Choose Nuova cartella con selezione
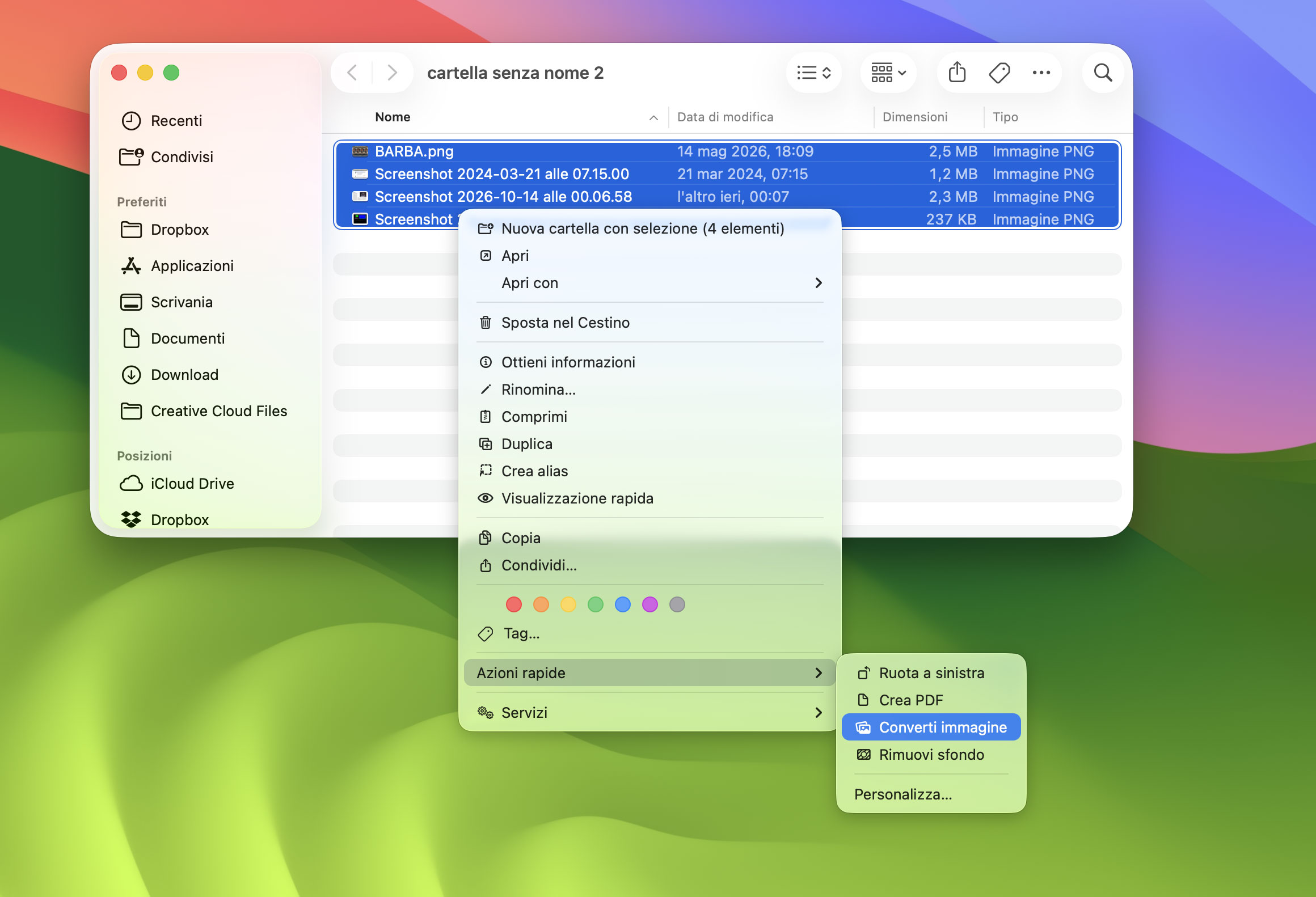Viewport: 1316px width, 897px height. 649,229
